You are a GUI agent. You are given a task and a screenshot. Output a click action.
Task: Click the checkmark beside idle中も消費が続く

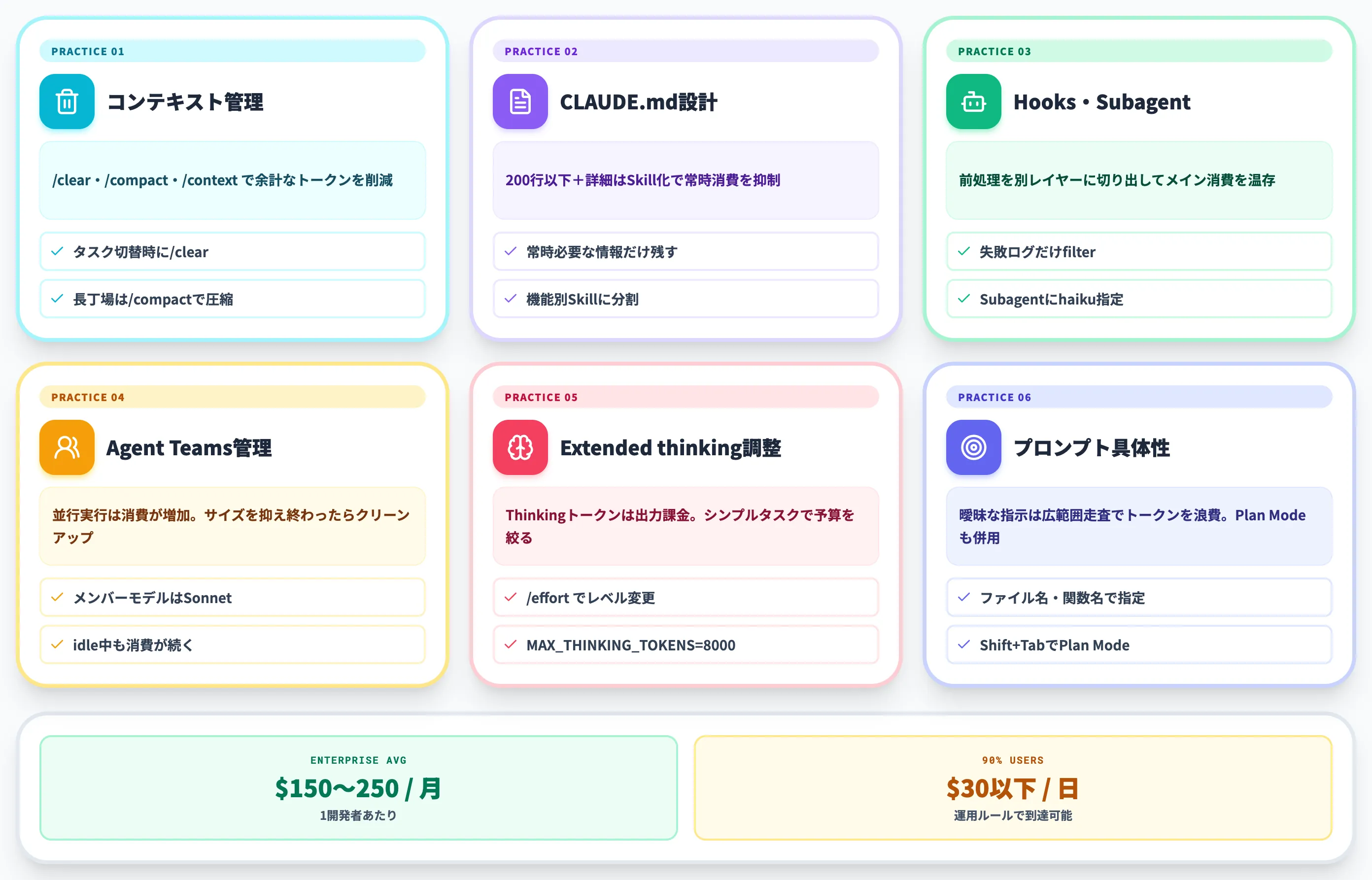[x=57, y=644]
